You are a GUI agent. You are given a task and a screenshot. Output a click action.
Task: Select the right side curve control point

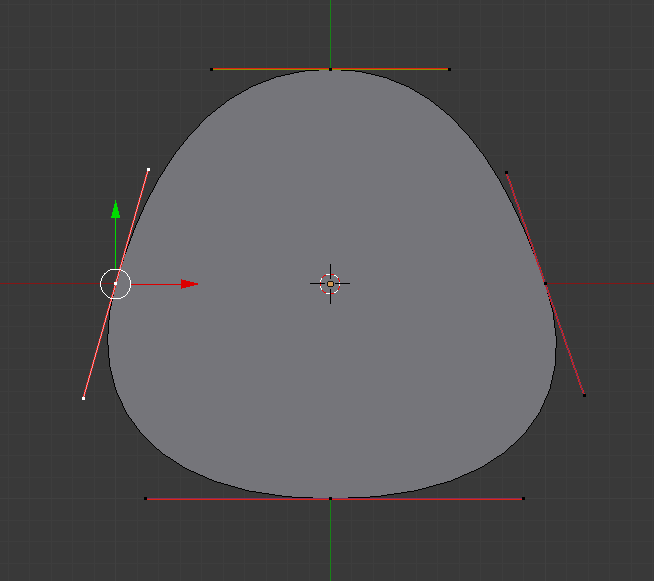coord(545,284)
